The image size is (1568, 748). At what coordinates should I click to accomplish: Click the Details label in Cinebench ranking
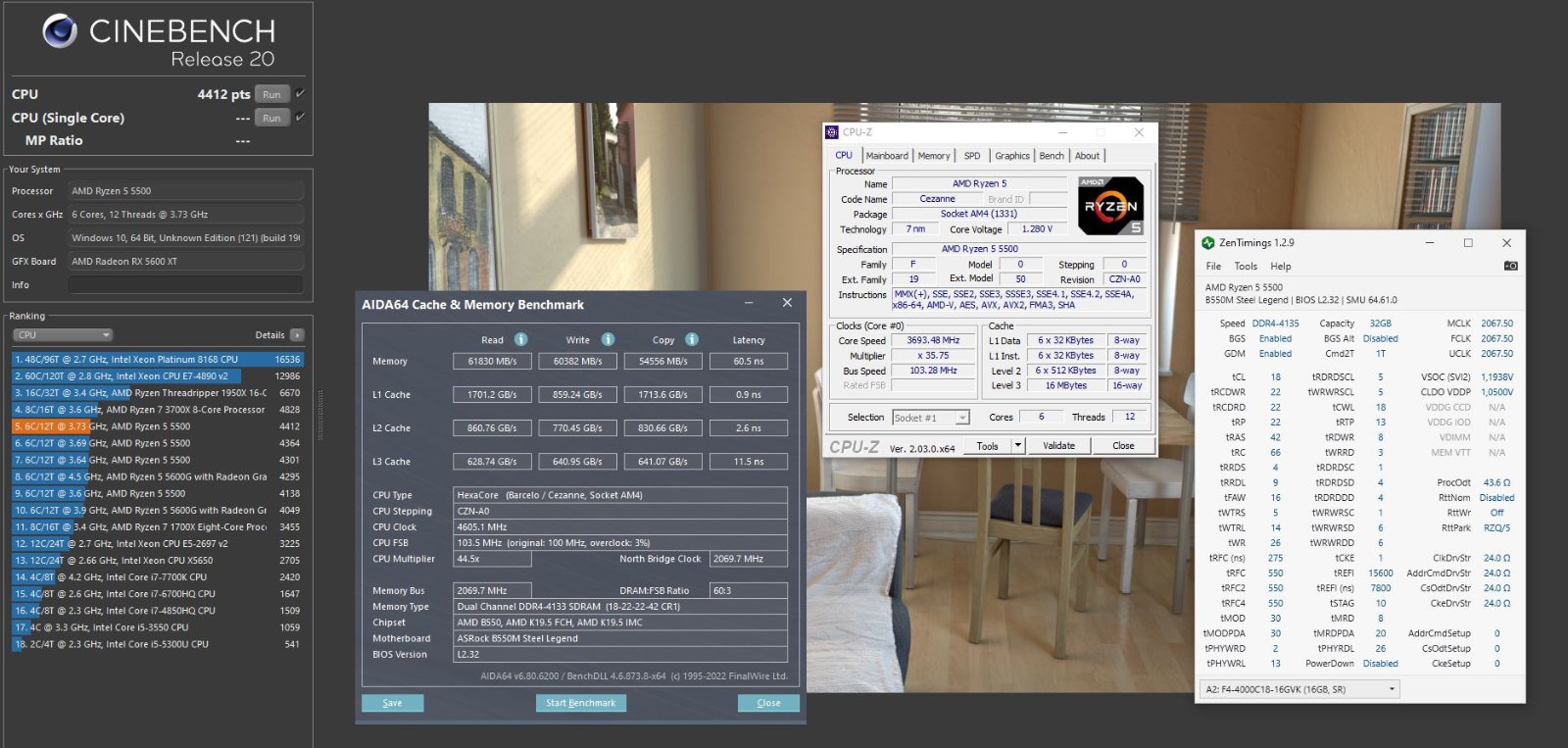coord(269,335)
